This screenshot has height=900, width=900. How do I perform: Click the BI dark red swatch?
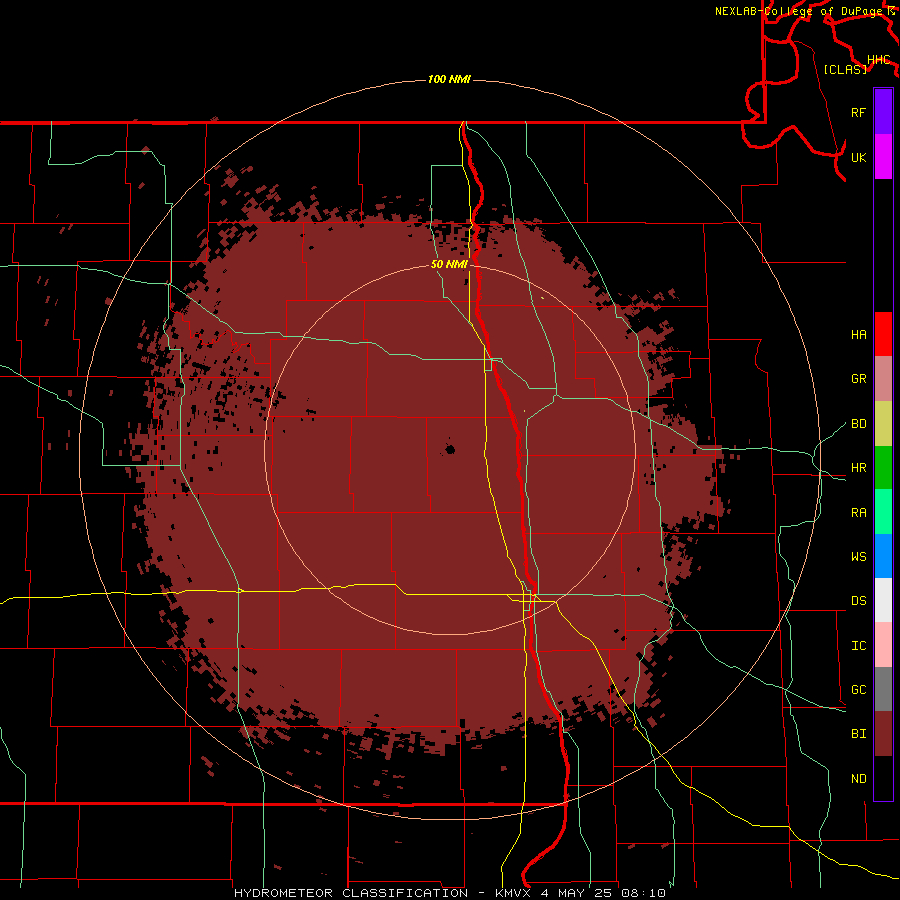[x=883, y=734]
